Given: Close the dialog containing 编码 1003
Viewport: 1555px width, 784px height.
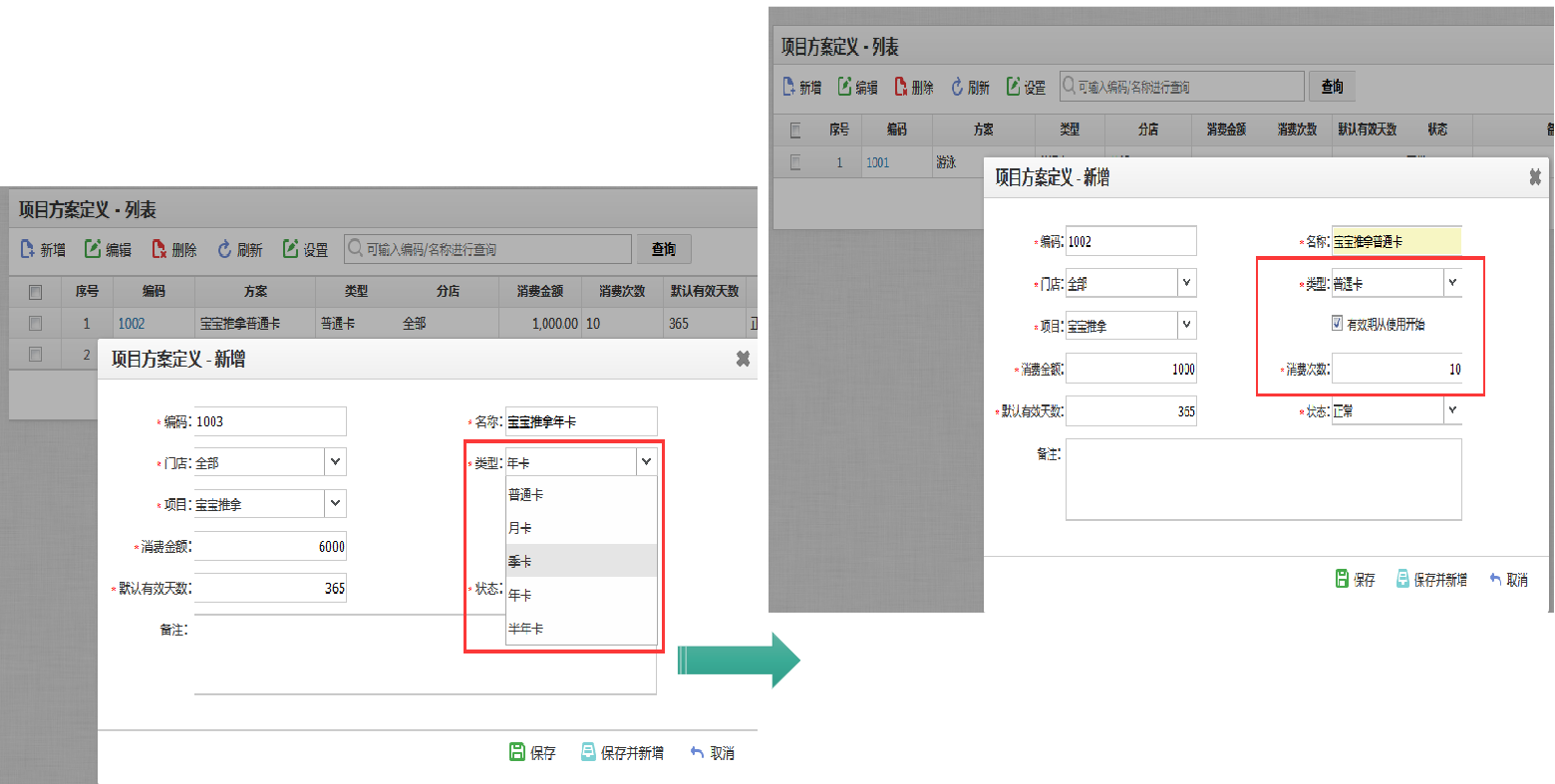Looking at the screenshot, I should 743,359.
